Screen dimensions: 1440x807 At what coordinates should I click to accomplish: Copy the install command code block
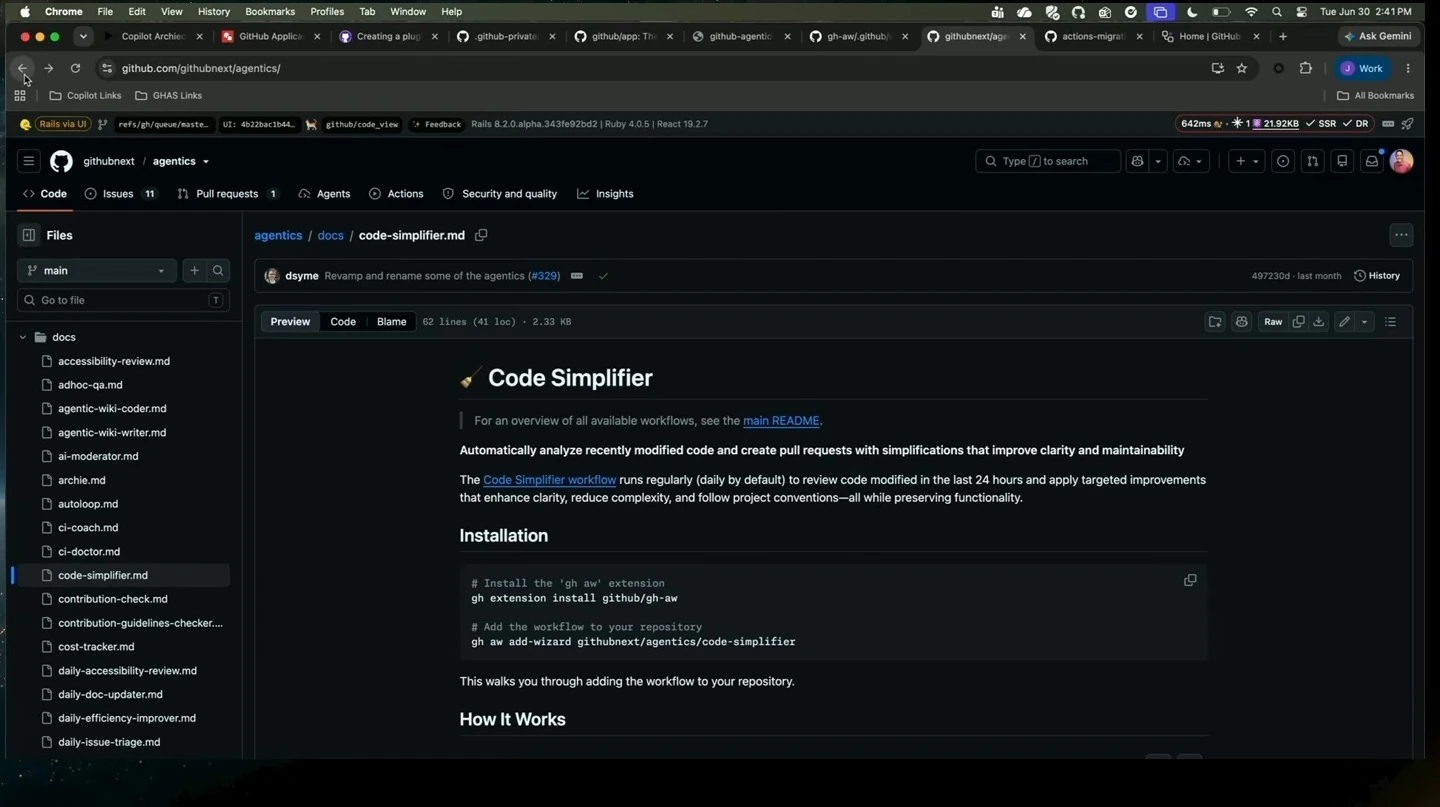1190,580
